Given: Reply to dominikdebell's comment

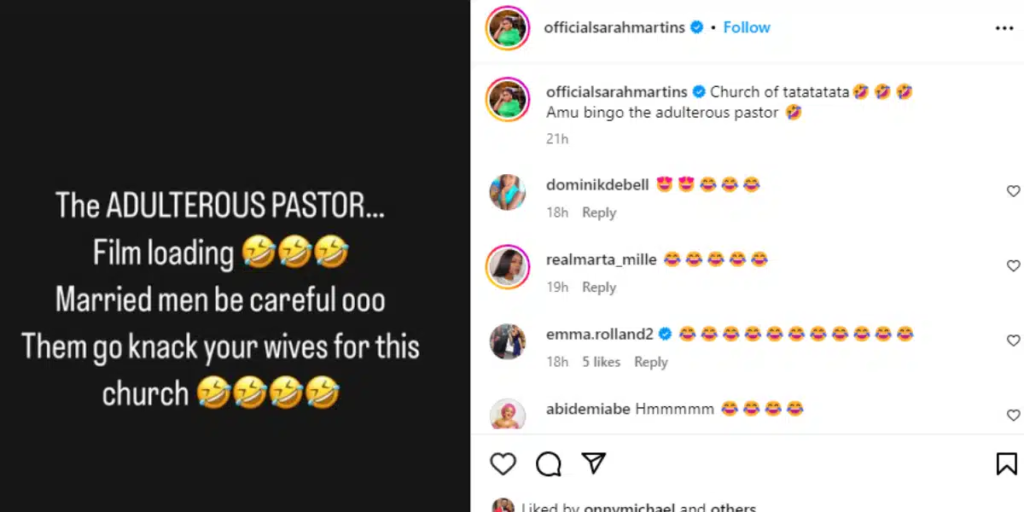Looking at the screenshot, I should 599,213.
